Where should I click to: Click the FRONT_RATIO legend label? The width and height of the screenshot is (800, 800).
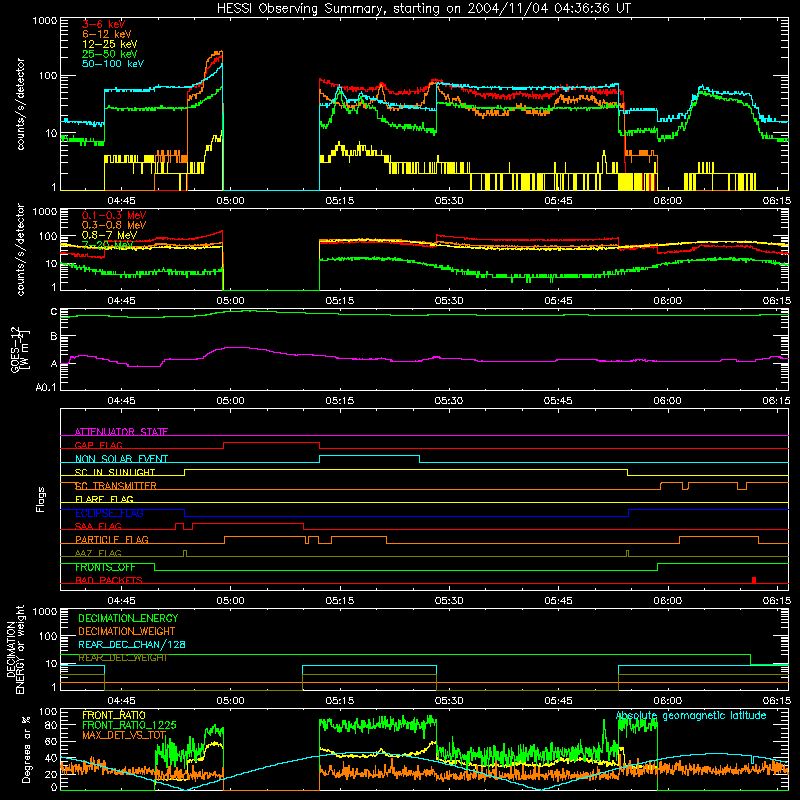click(x=114, y=715)
